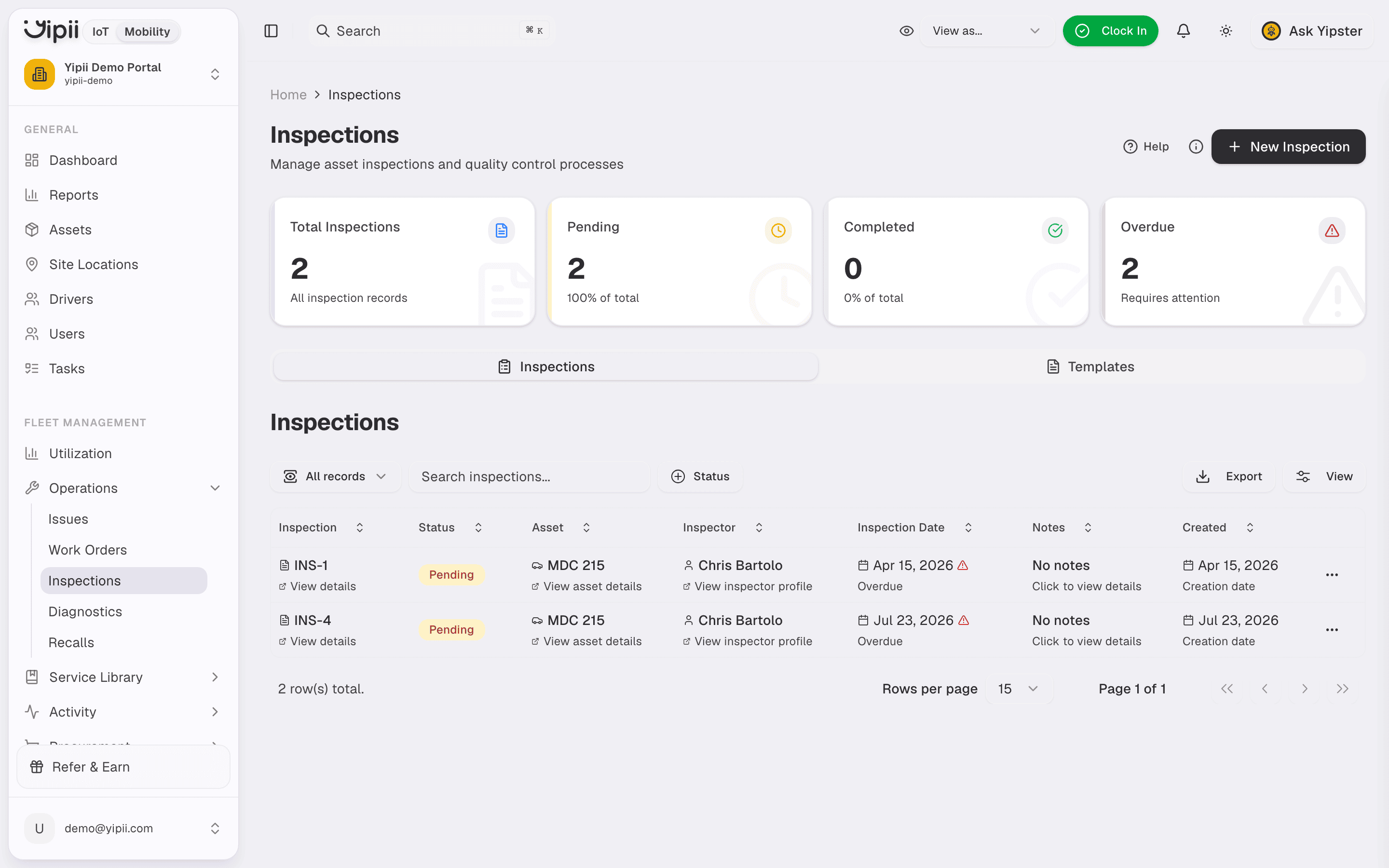Screen dimensions: 1389x868
Task: Open the Status filter
Action: point(700,476)
